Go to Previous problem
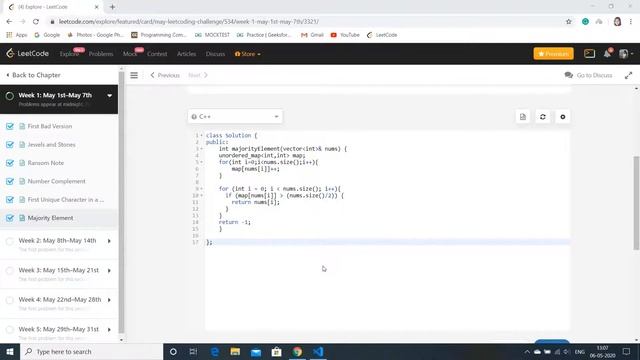Screen dimensions: 640x360 pos(165,75)
